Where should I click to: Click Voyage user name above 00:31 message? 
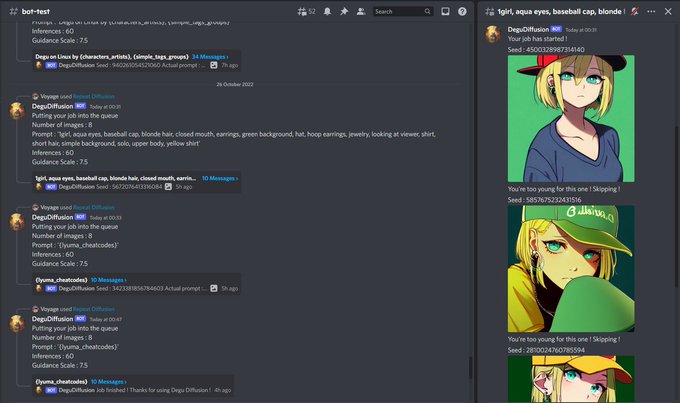click(49, 96)
